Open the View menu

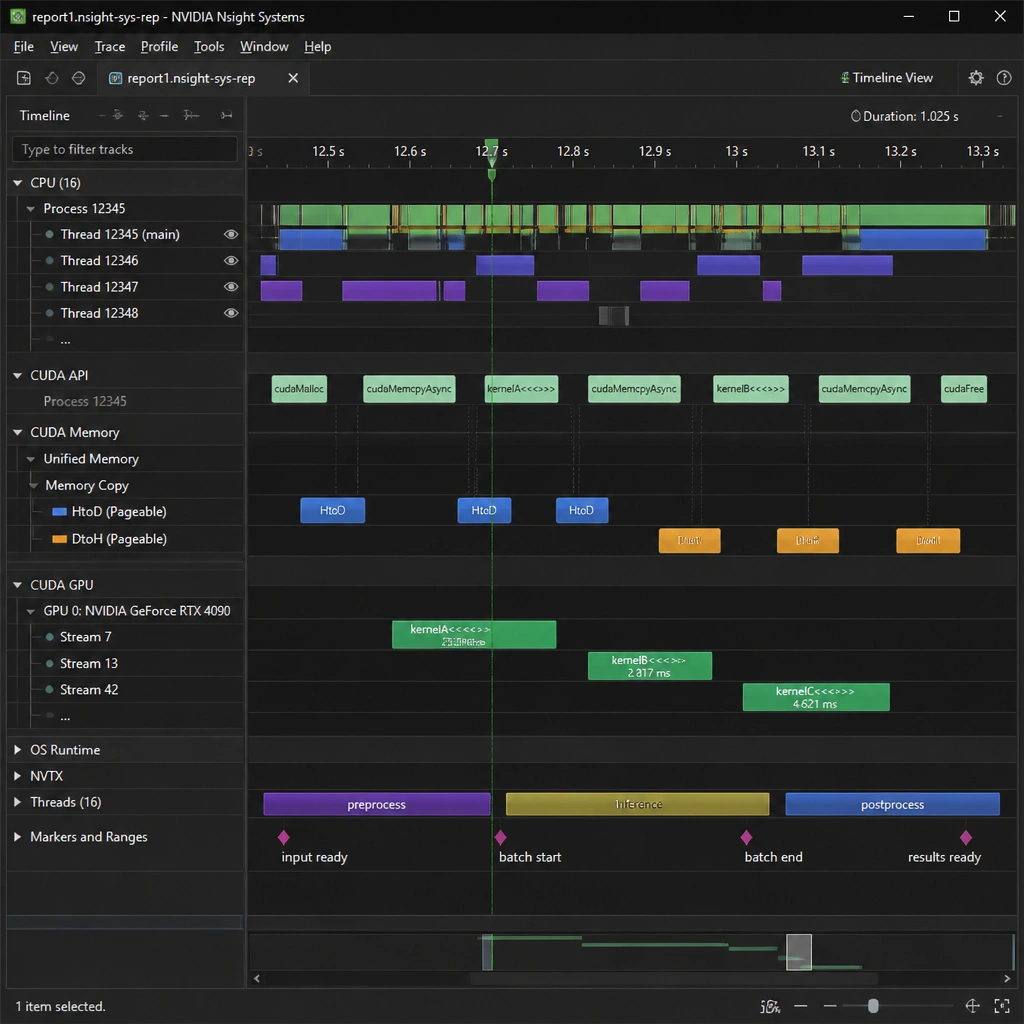click(64, 46)
